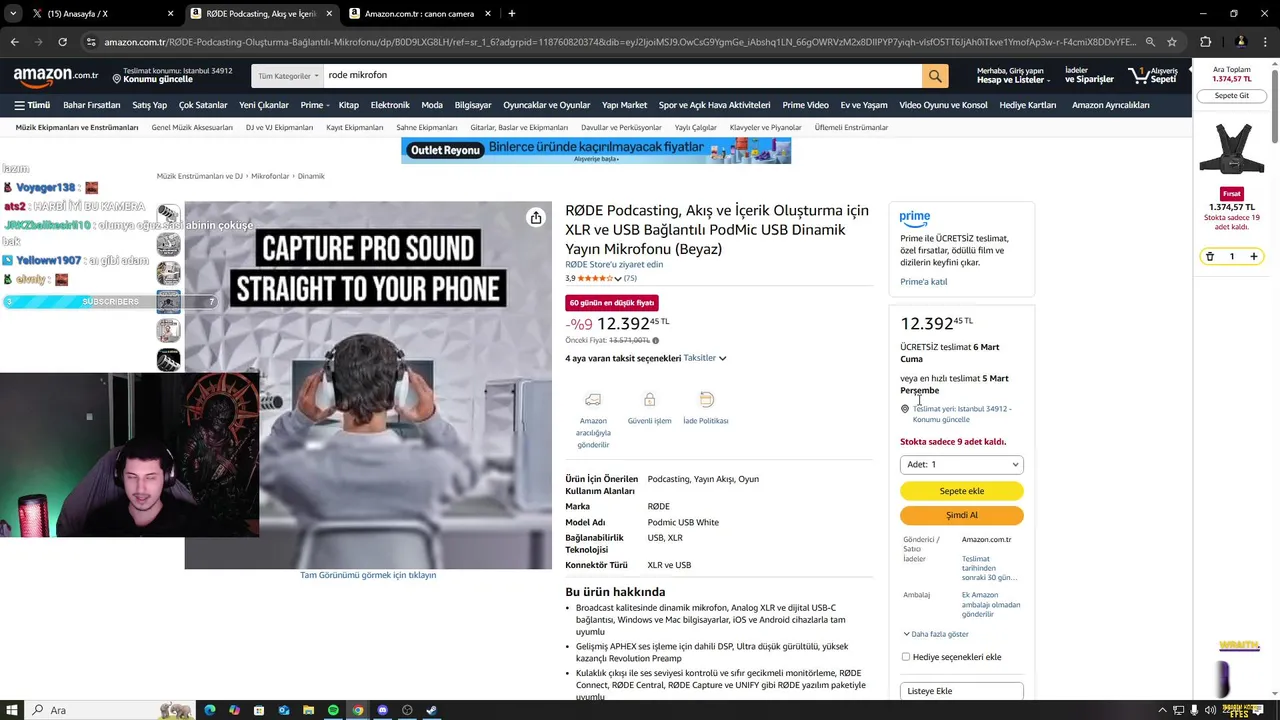
Task: Click the info icon beside Önceki Fiyat
Action: (656, 341)
